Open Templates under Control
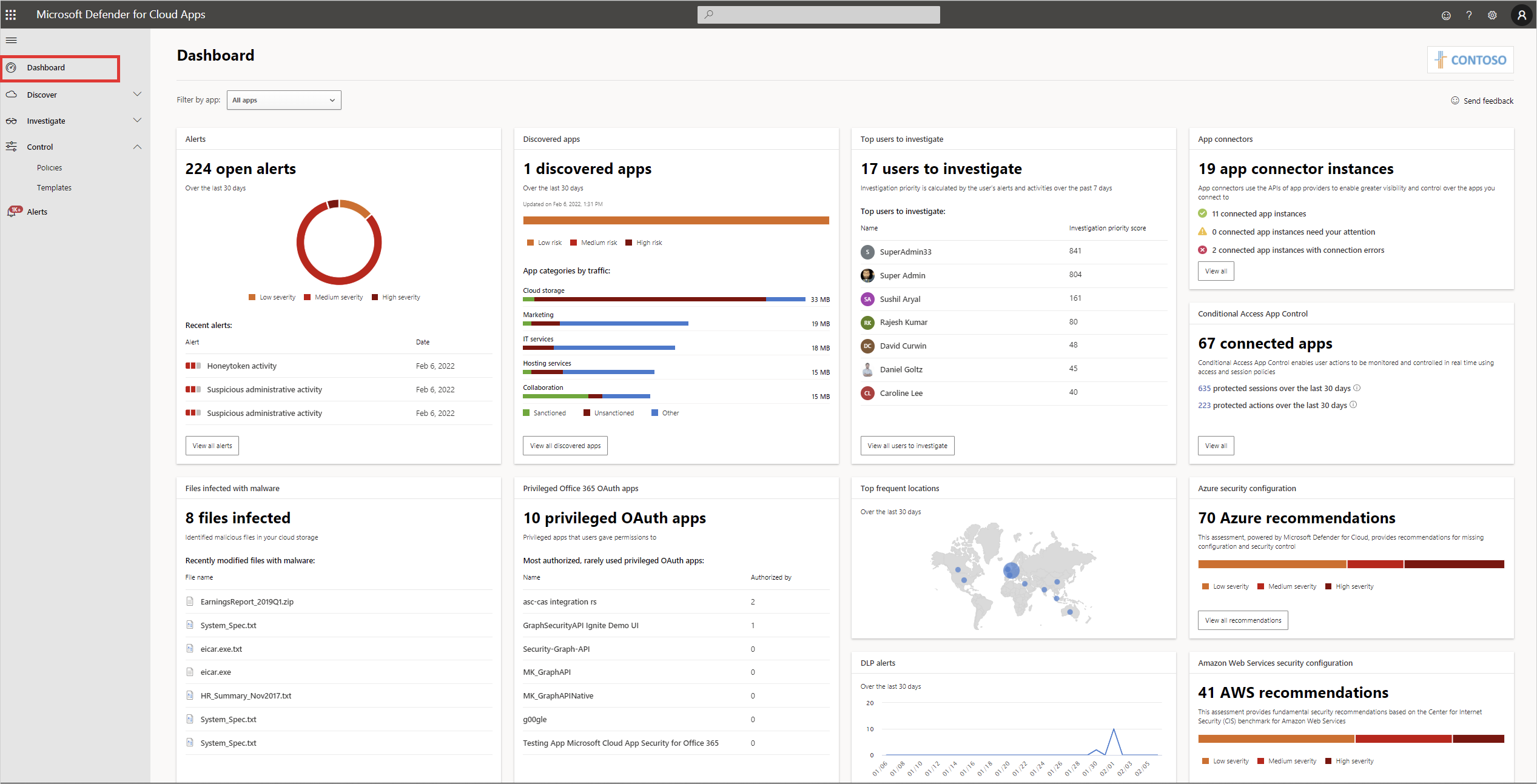 coord(54,188)
